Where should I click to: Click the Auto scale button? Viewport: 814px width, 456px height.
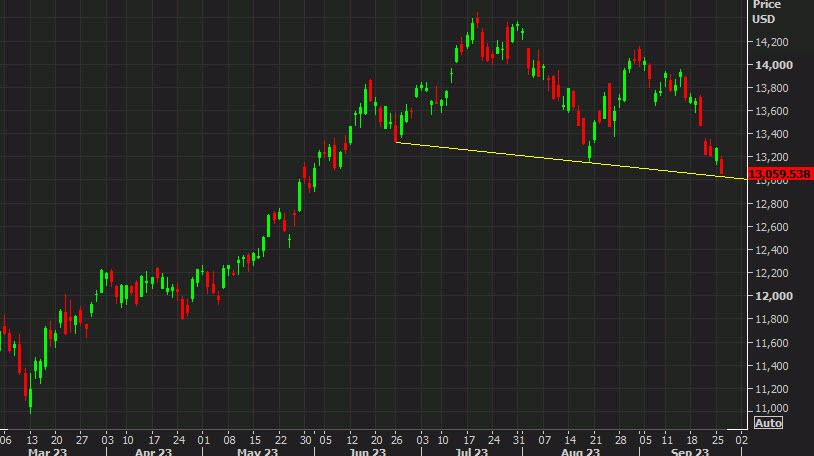(x=768, y=423)
